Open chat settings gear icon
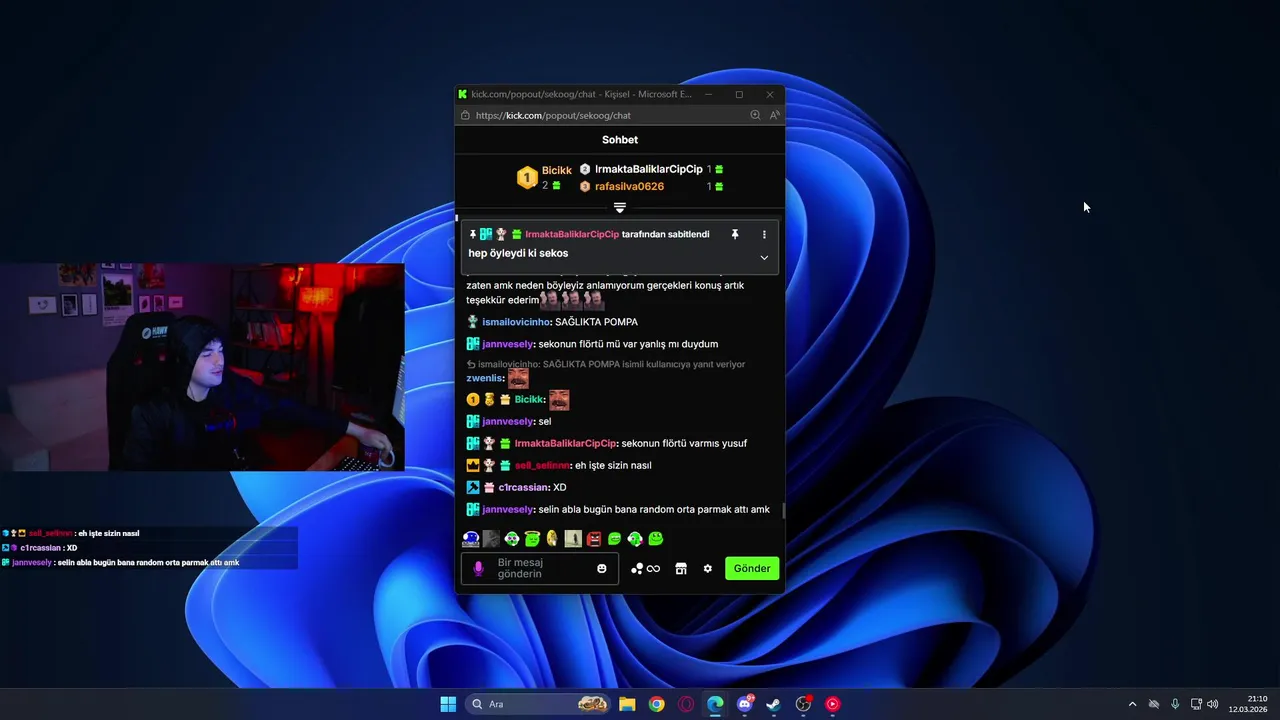1280x720 pixels. (708, 568)
